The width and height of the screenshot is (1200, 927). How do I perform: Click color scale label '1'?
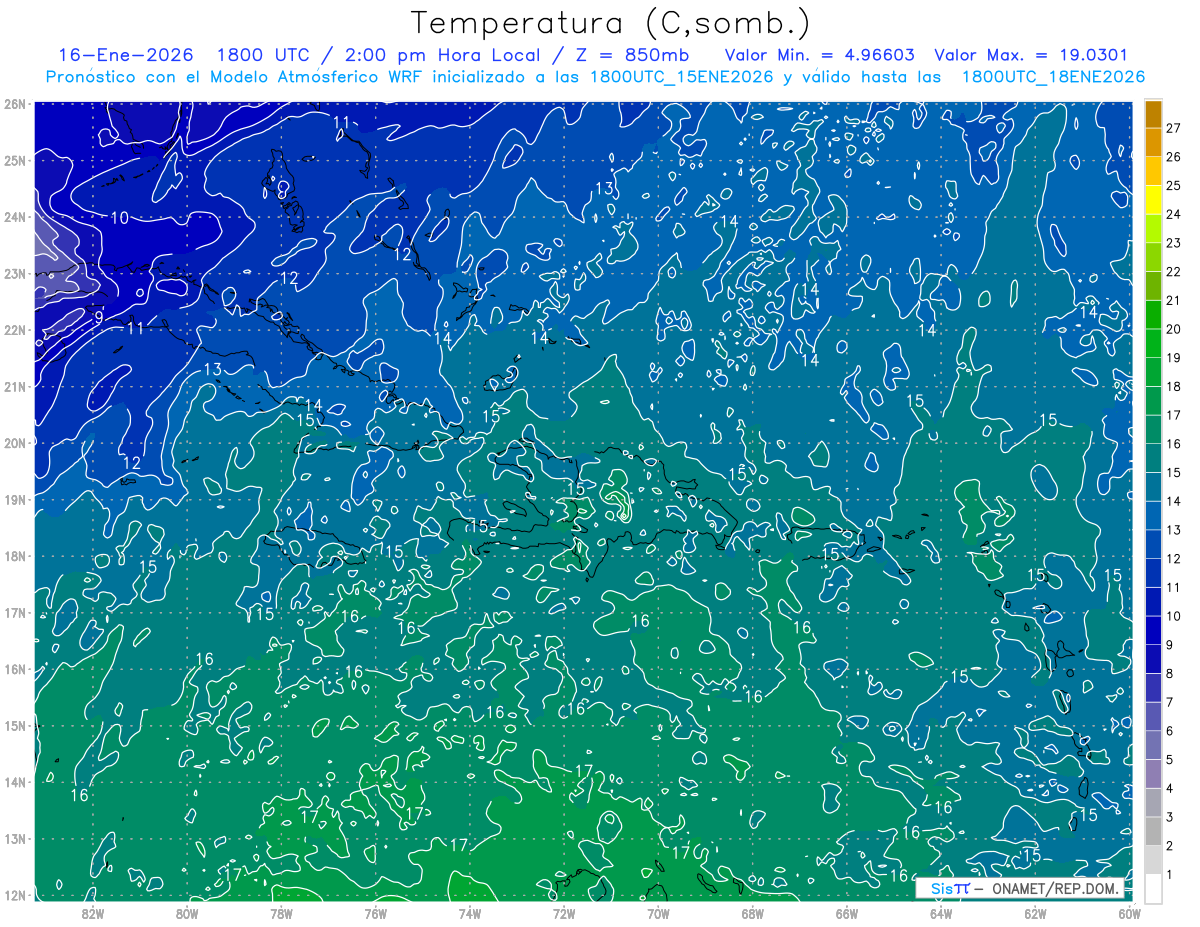[x=1170, y=875]
